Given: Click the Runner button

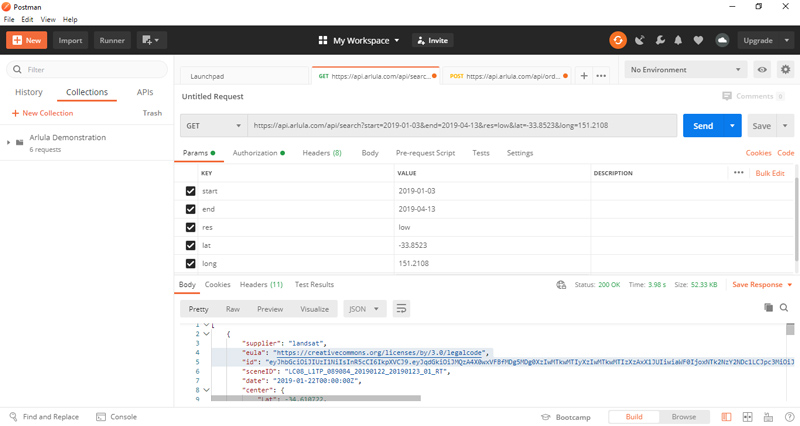Looking at the screenshot, I should (x=112, y=40).
